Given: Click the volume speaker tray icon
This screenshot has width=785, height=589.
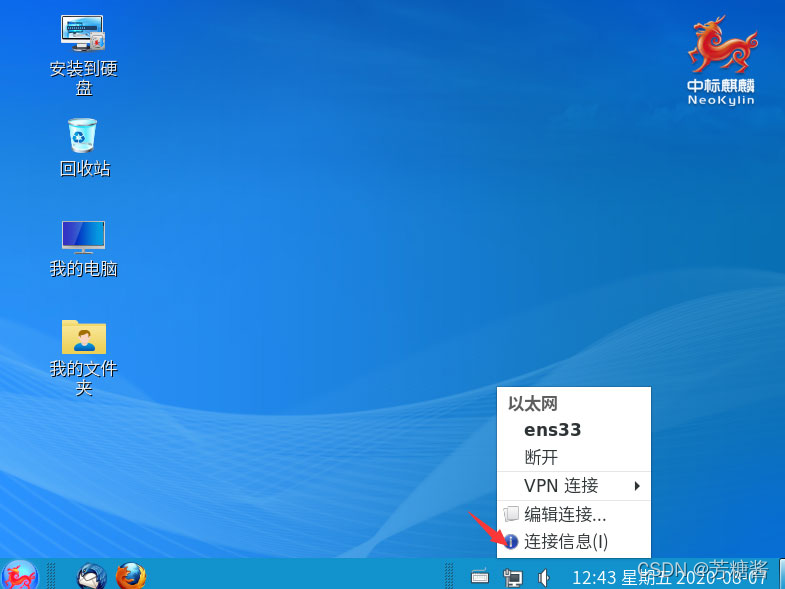Looking at the screenshot, I should pyautogui.click(x=544, y=577).
